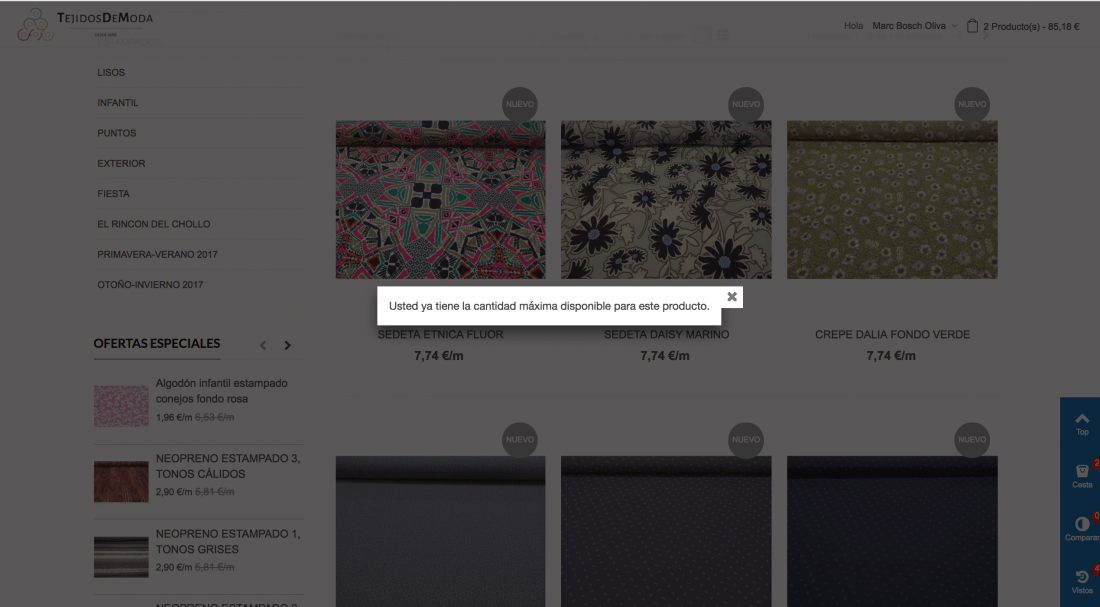The image size is (1100, 607).
Task: Show next special offers with right arrow
Action: (x=287, y=345)
